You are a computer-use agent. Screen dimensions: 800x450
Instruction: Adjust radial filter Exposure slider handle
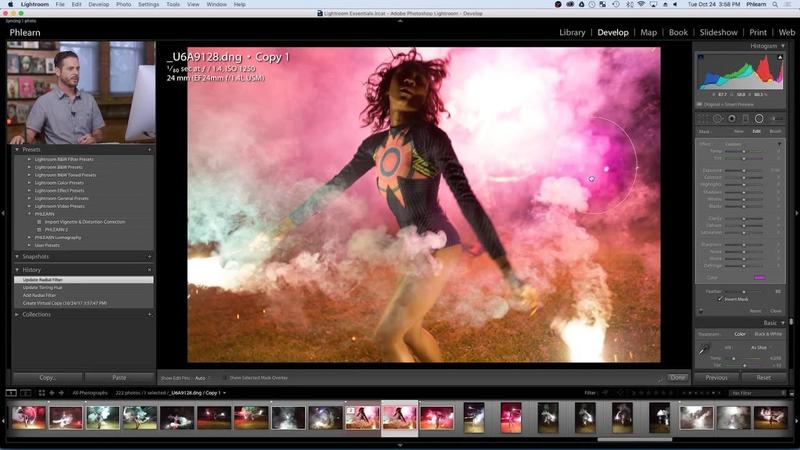click(744, 170)
